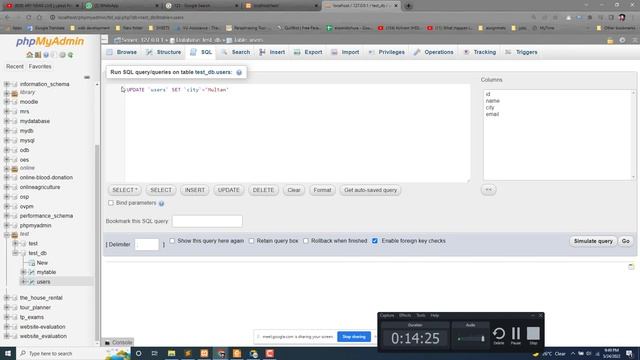Expand the phpmyadmin database node

click(7, 225)
